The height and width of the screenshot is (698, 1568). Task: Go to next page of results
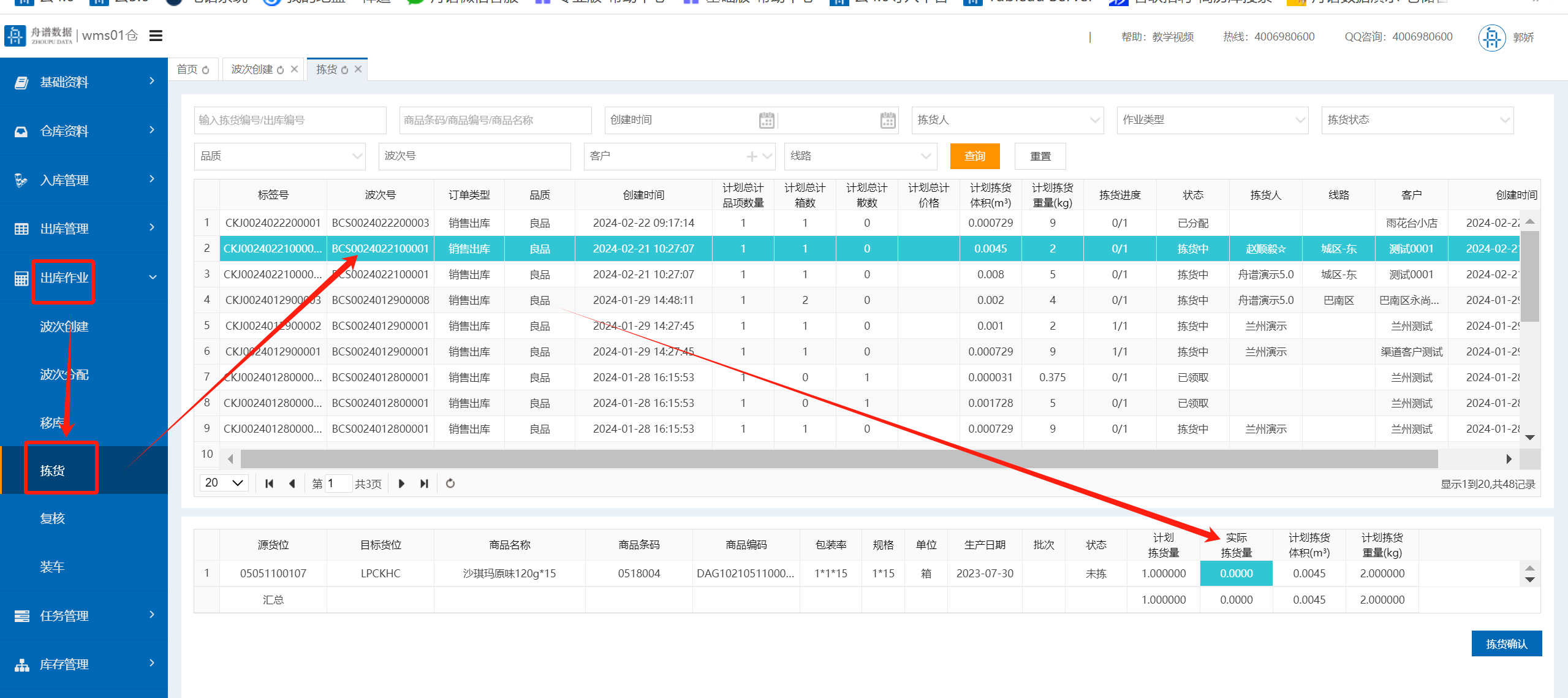(401, 484)
